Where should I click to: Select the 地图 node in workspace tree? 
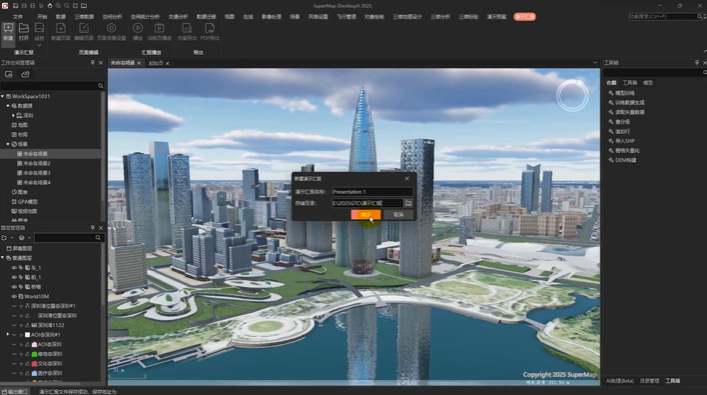[19, 125]
